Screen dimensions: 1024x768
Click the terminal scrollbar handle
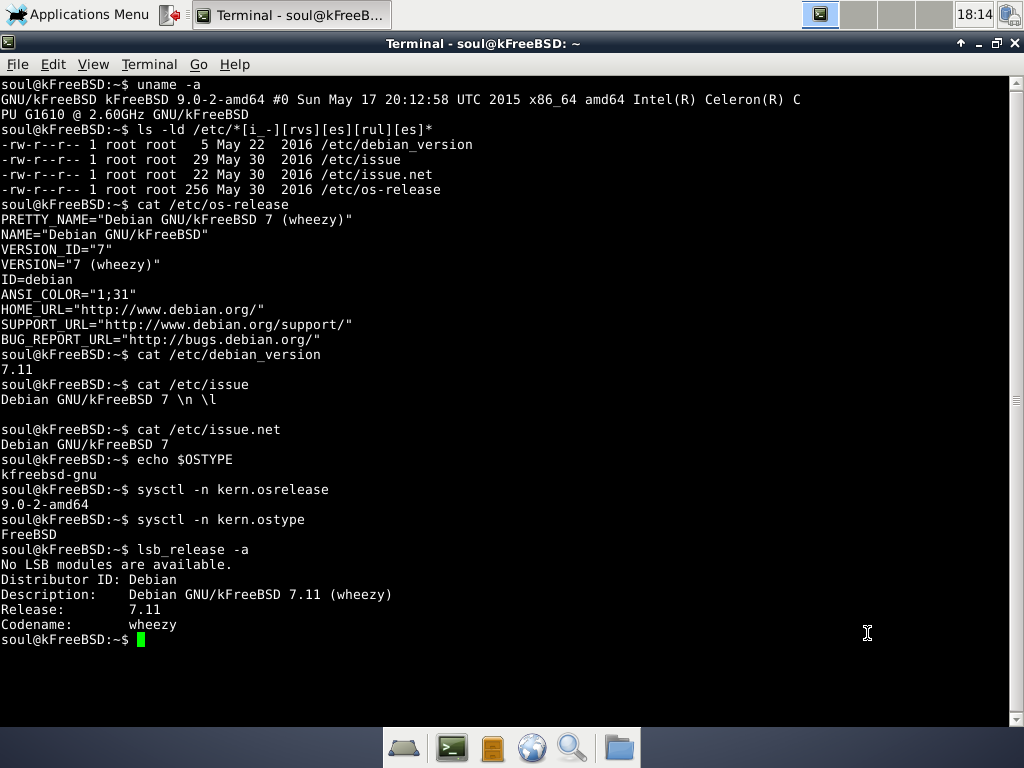tap(1016, 401)
